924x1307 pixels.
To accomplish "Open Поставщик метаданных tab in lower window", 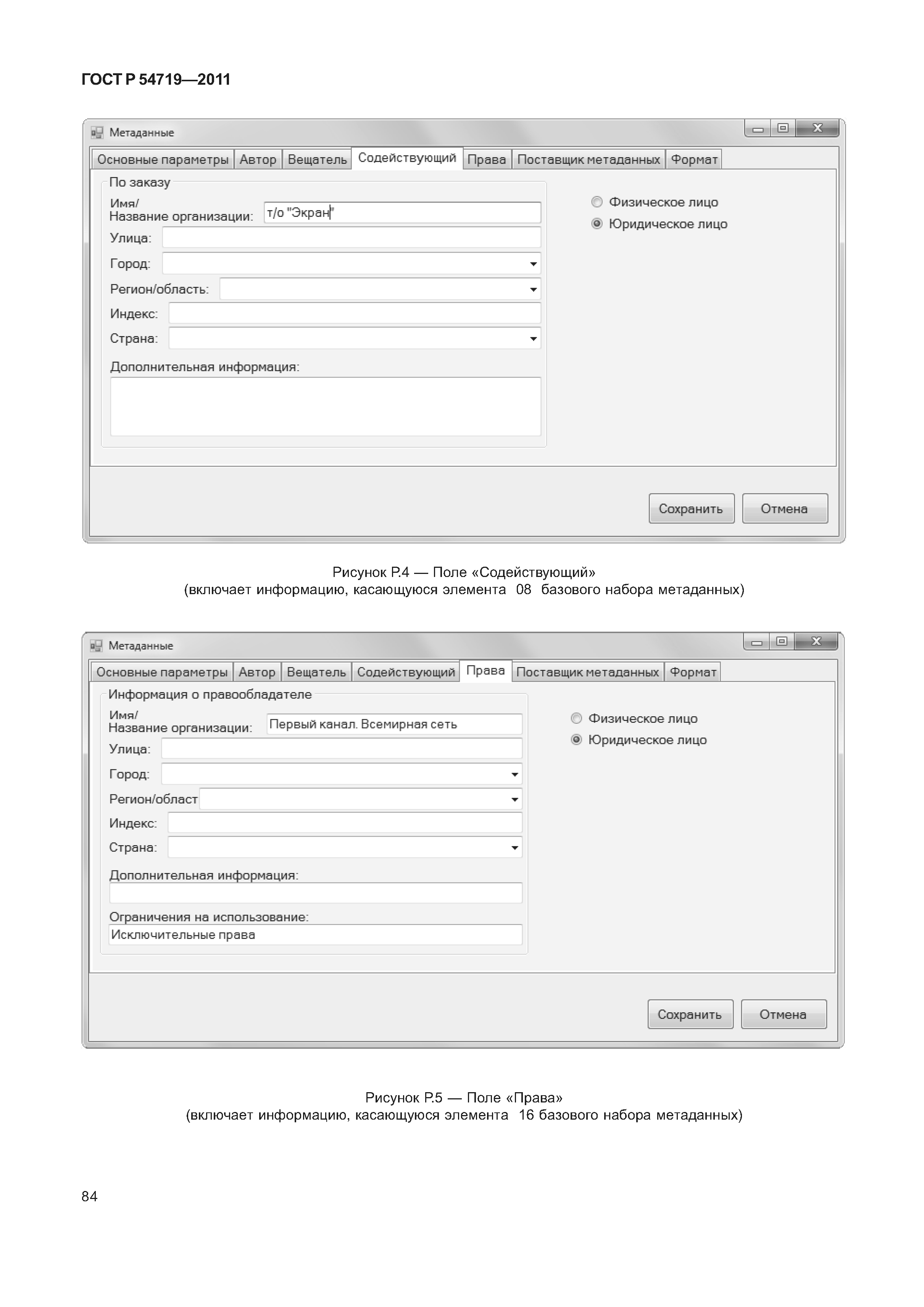I will click(x=587, y=672).
